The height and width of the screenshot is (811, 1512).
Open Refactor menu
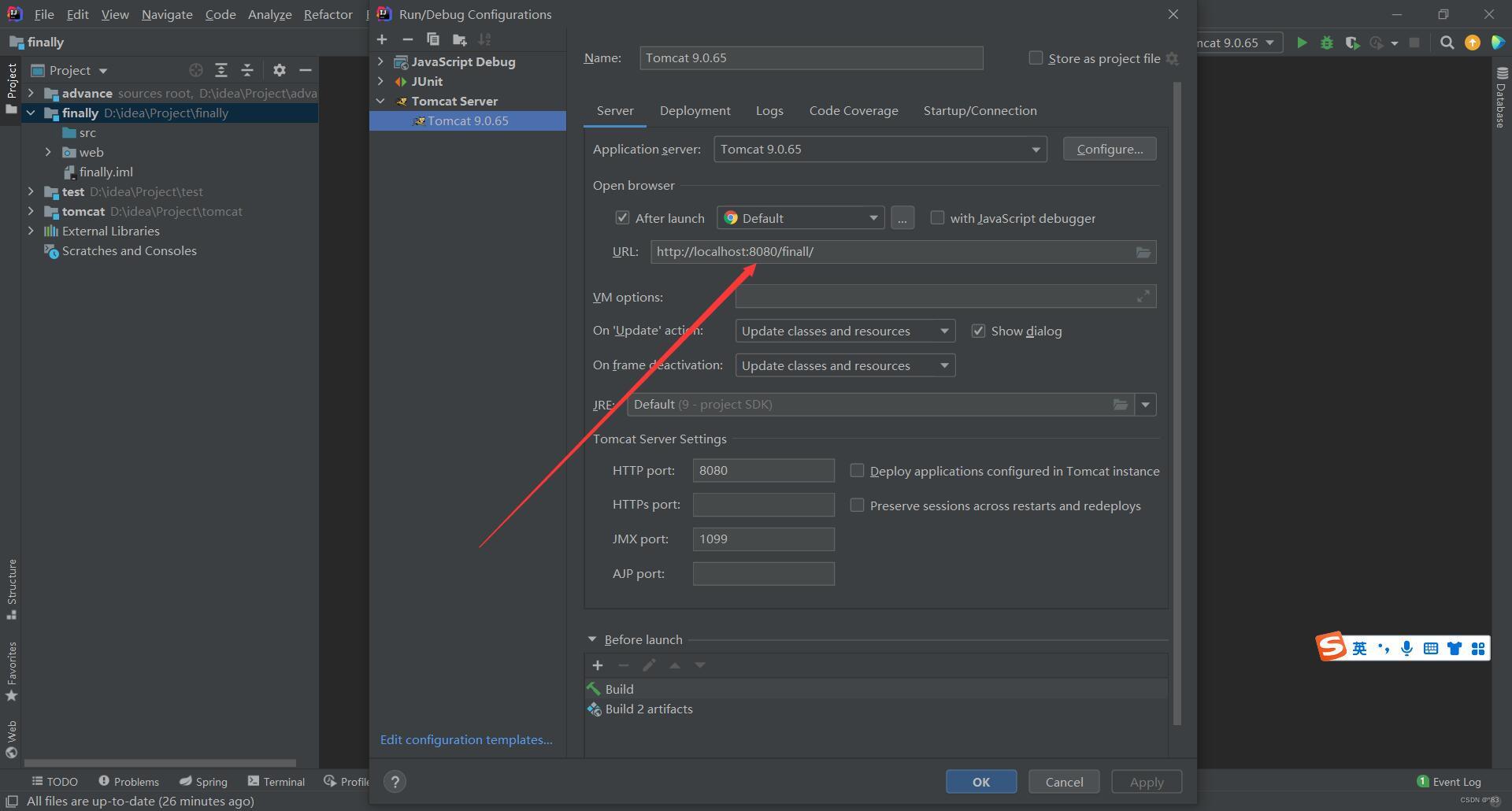point(328,14)
